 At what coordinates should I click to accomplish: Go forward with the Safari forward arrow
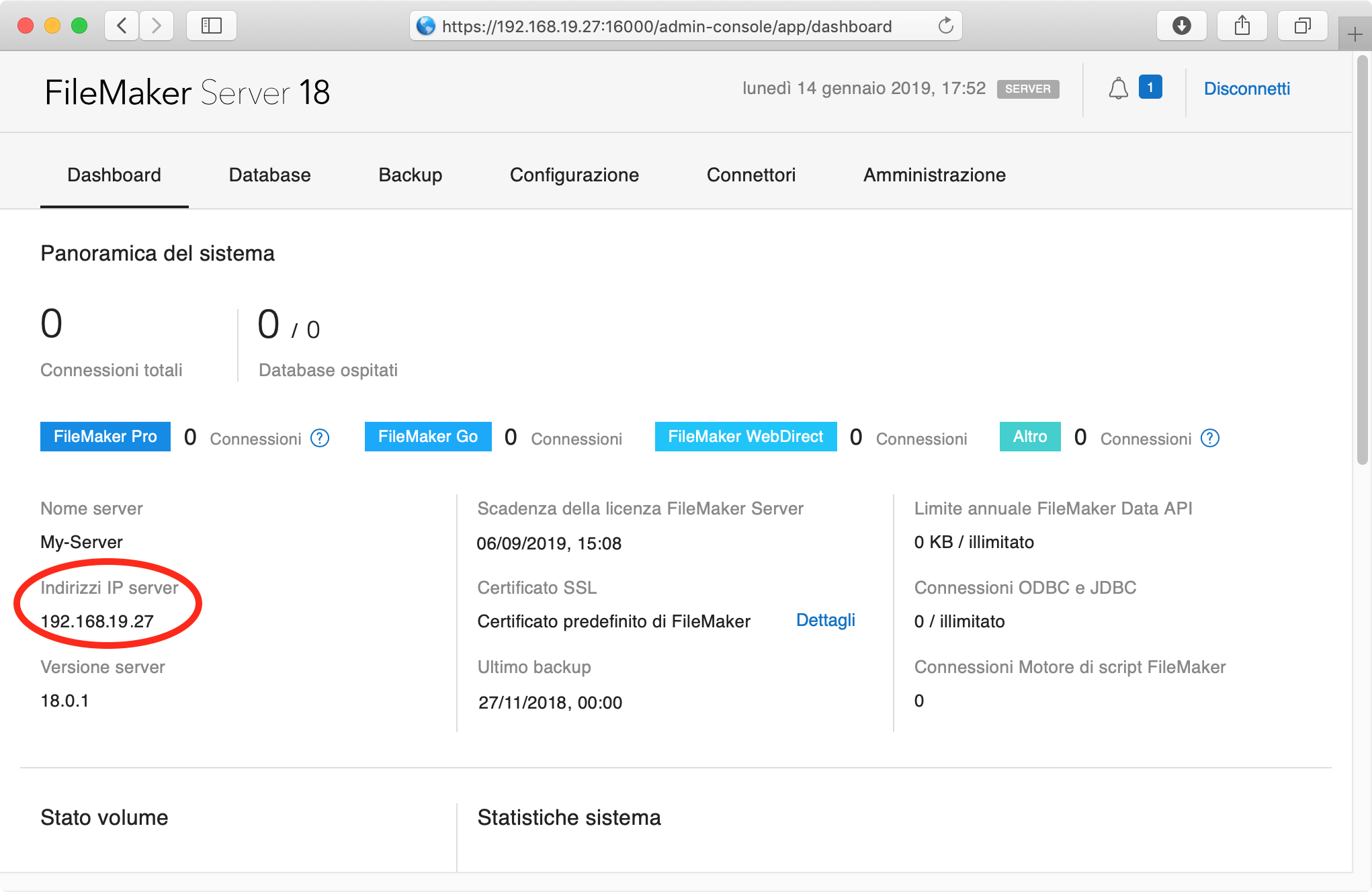point(157,26)
